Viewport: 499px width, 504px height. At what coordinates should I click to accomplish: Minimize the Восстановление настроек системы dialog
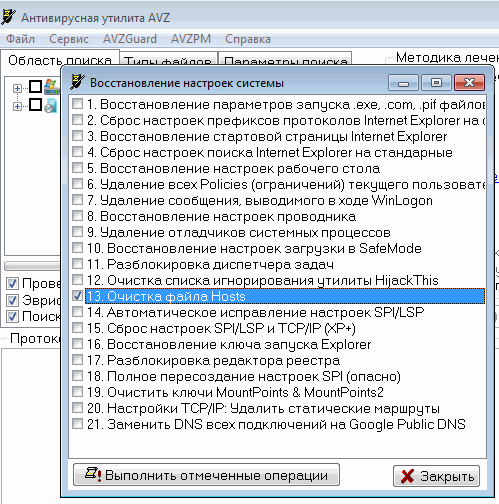403,82
